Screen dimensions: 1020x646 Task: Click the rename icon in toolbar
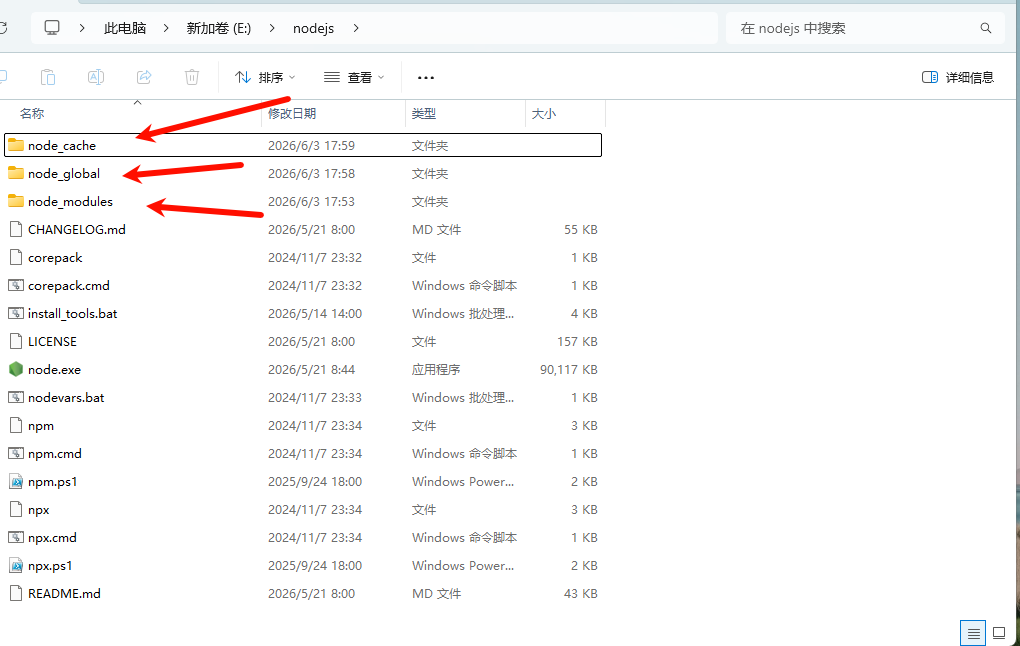click(96, 77)
